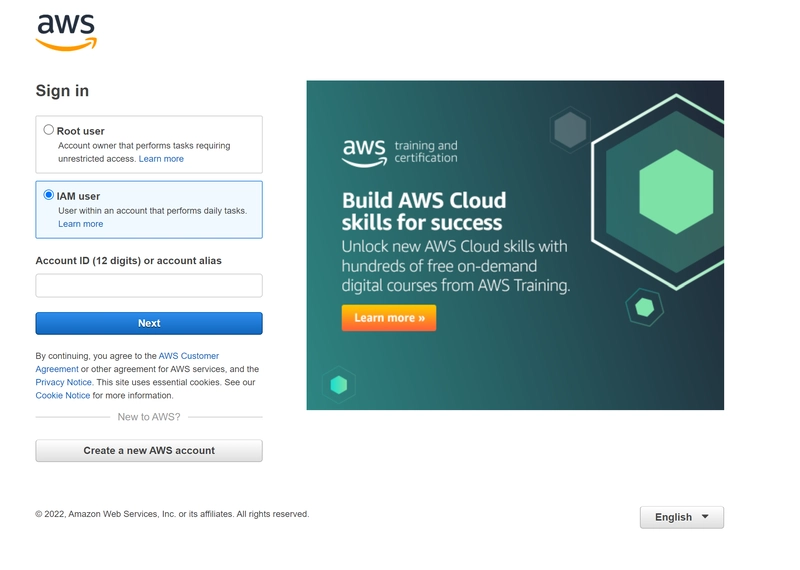Click the orange Learn more banner button
The width and height of the screenshot is (800, 570).
pos(389,318)
